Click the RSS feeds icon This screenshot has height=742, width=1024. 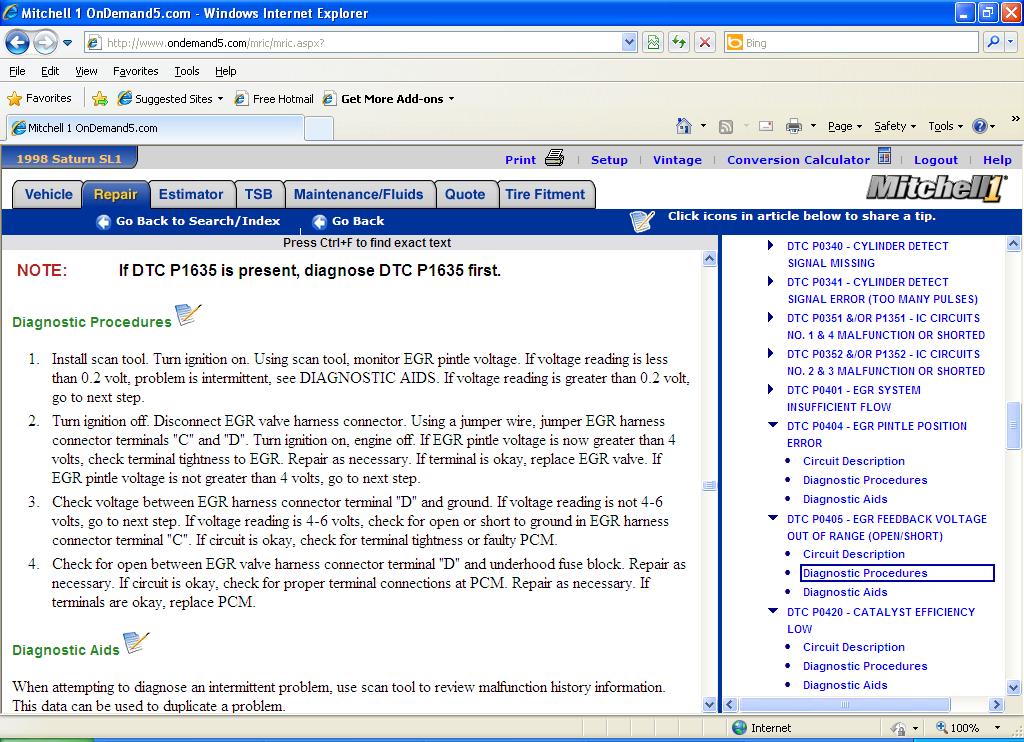pyautogui.click(x=726, y=127)
